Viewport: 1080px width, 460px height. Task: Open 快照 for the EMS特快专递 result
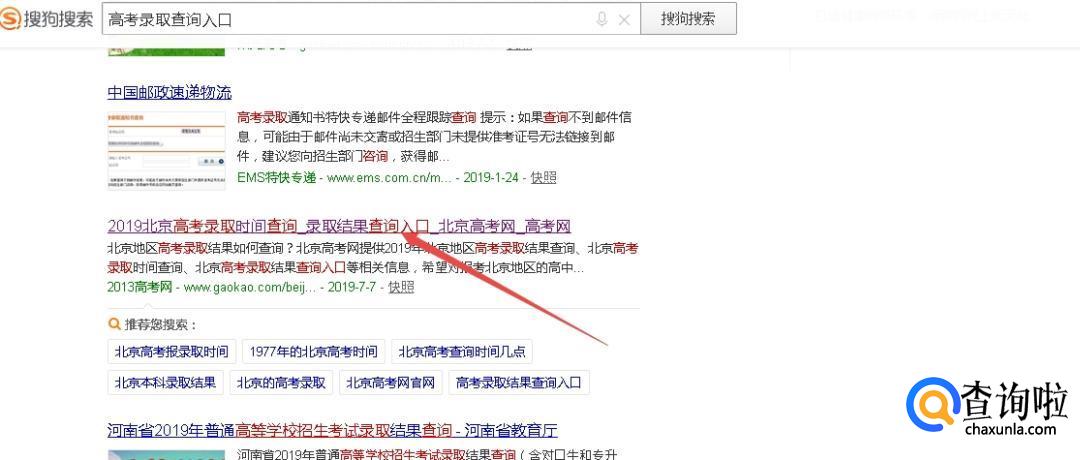tap(543, 177)
